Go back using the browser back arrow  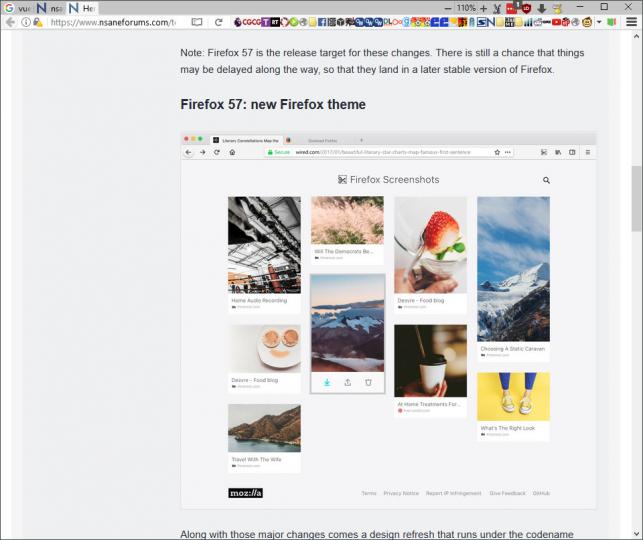(11, 22)
